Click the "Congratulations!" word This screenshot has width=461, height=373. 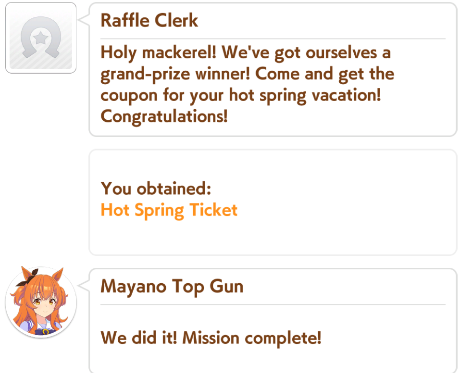pos(164,117)
